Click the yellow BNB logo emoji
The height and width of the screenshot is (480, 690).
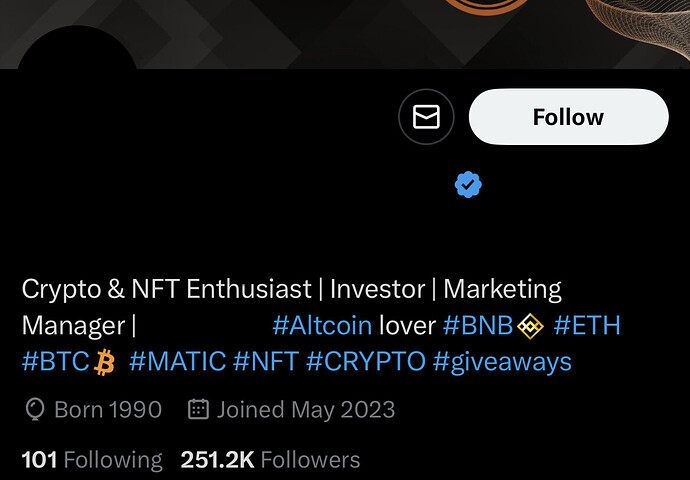click(530, 326)
